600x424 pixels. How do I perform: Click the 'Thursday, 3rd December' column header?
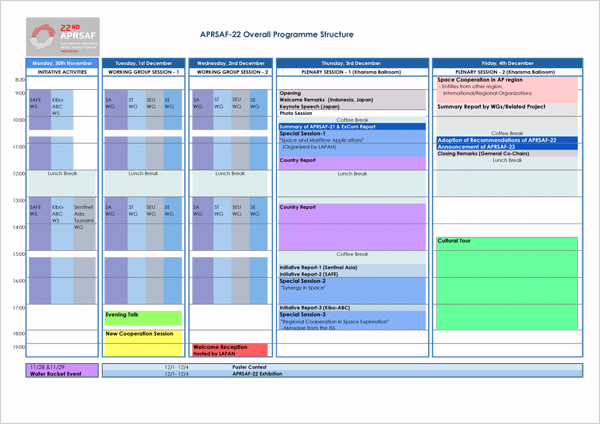pyautogui.click(x=351, y=63)
